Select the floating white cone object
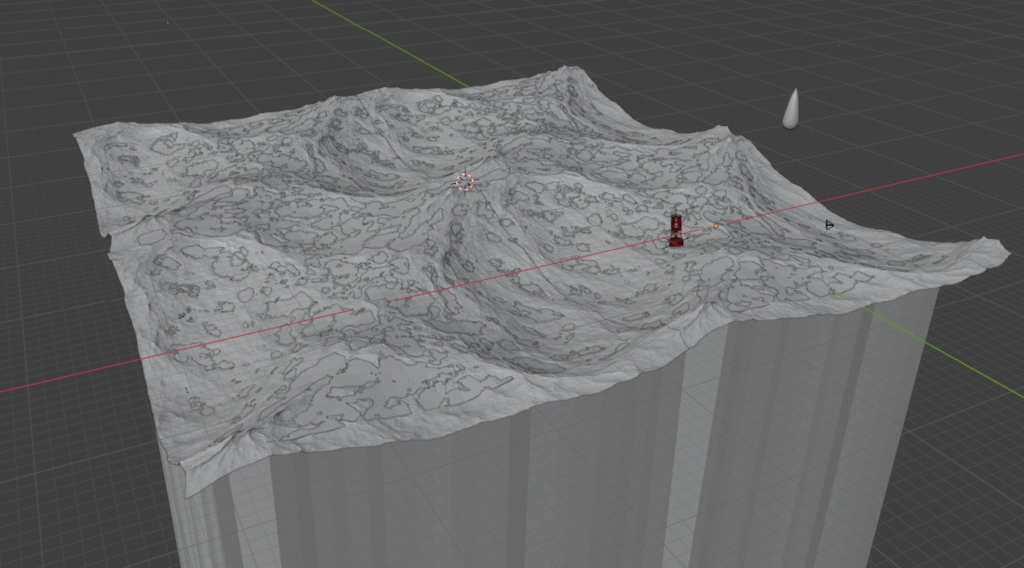Screen dimensions: 1024x568 [x=792, y=108]
